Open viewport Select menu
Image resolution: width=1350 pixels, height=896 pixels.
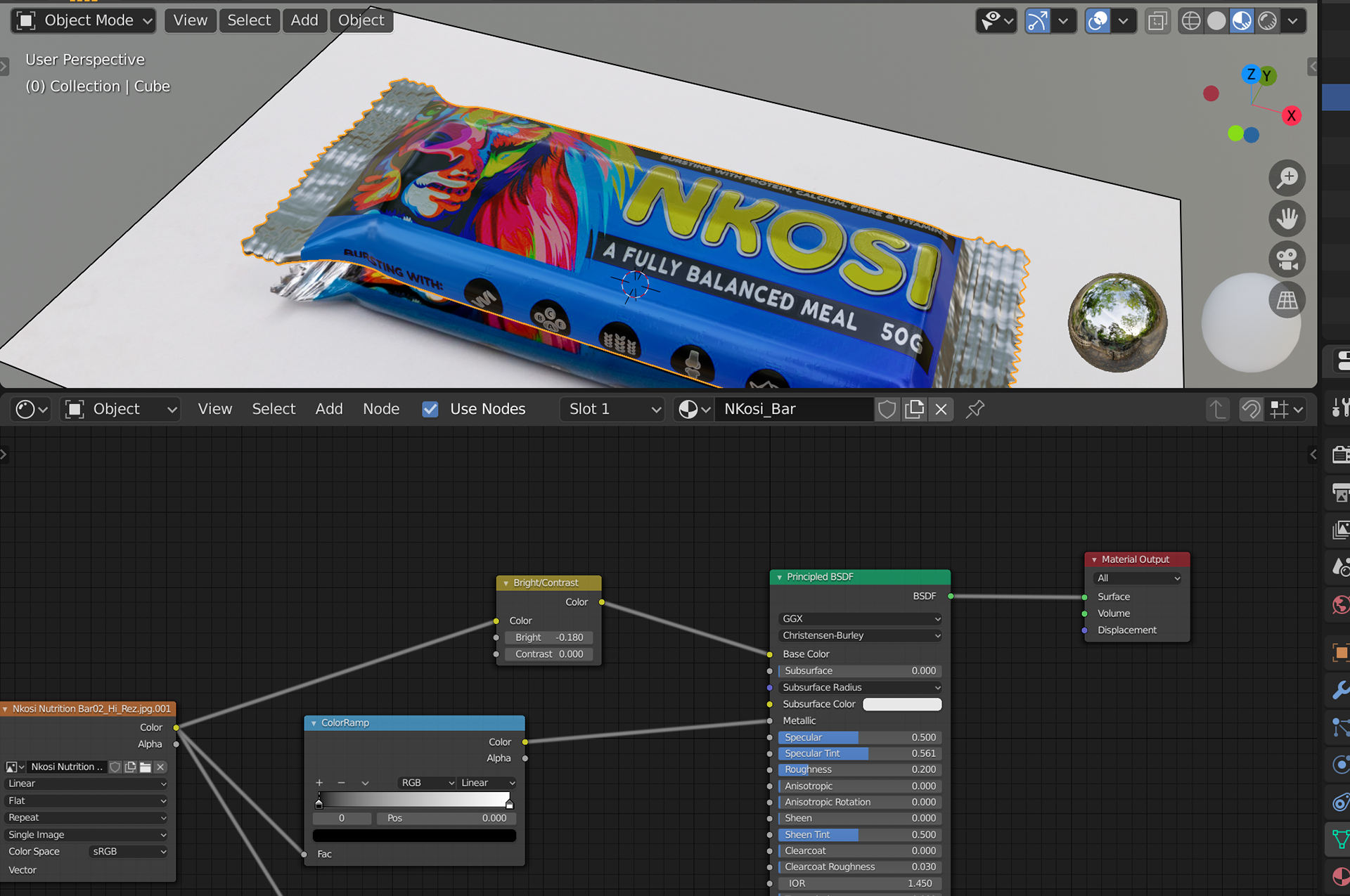pyautogui.click(x=249, y=20)
